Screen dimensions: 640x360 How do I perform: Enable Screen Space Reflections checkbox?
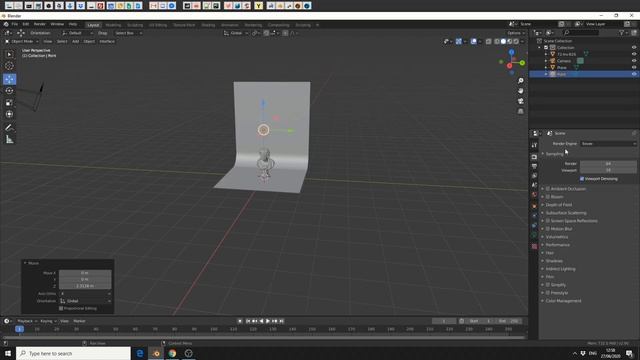point(548,221)
